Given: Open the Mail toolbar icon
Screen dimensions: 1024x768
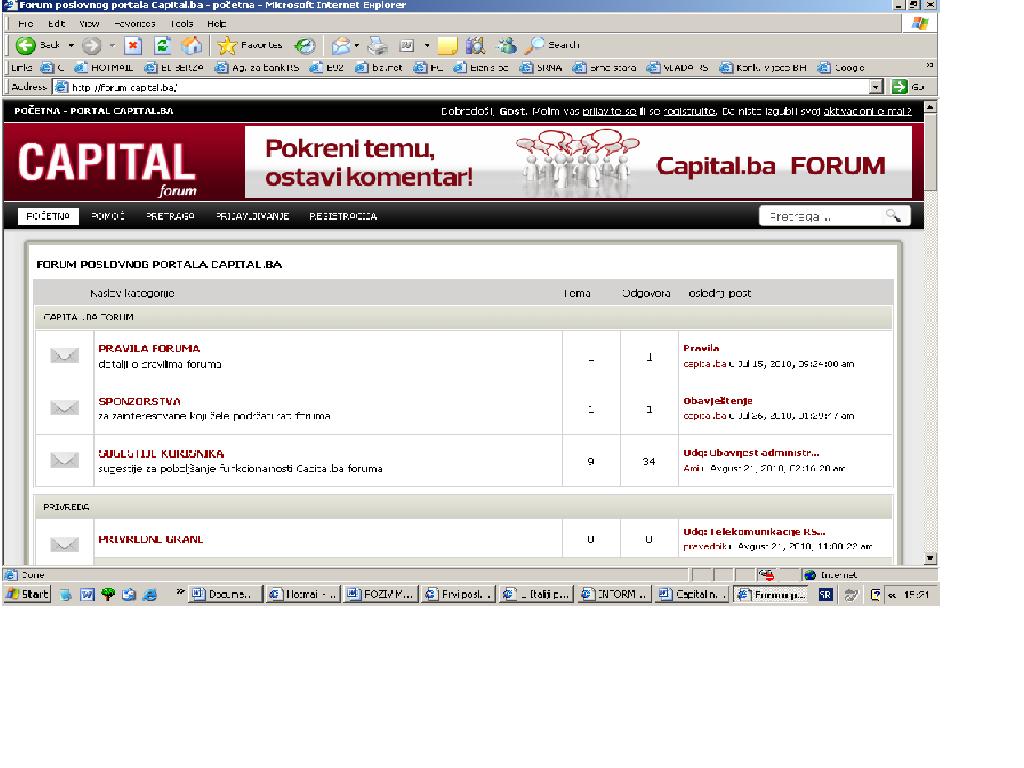Looking at the screenshot, I should coord(341,45).
